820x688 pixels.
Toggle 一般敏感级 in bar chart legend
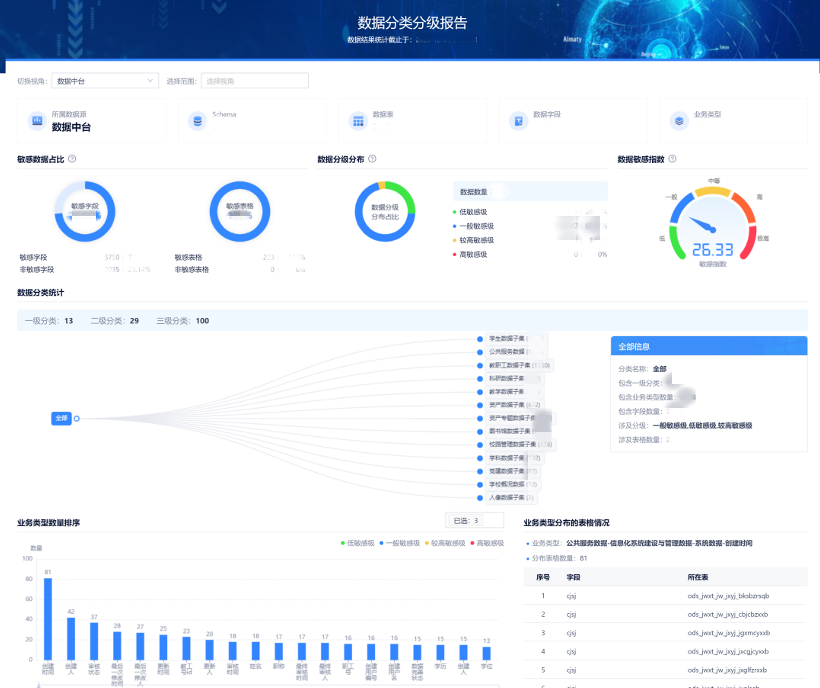pyautogui.click(x=400, y=543)
